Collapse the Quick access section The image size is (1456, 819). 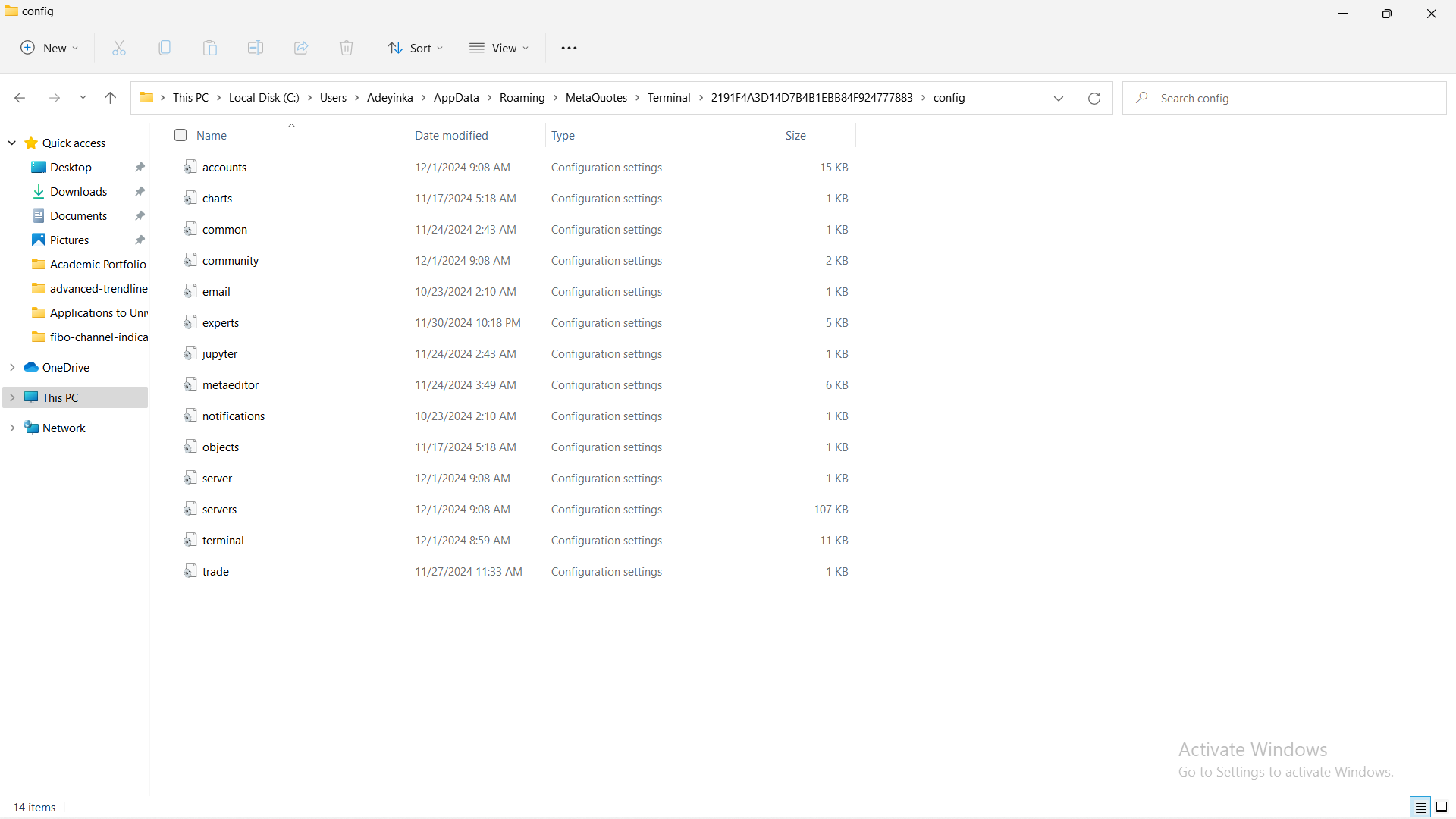(x=12, y=143)
